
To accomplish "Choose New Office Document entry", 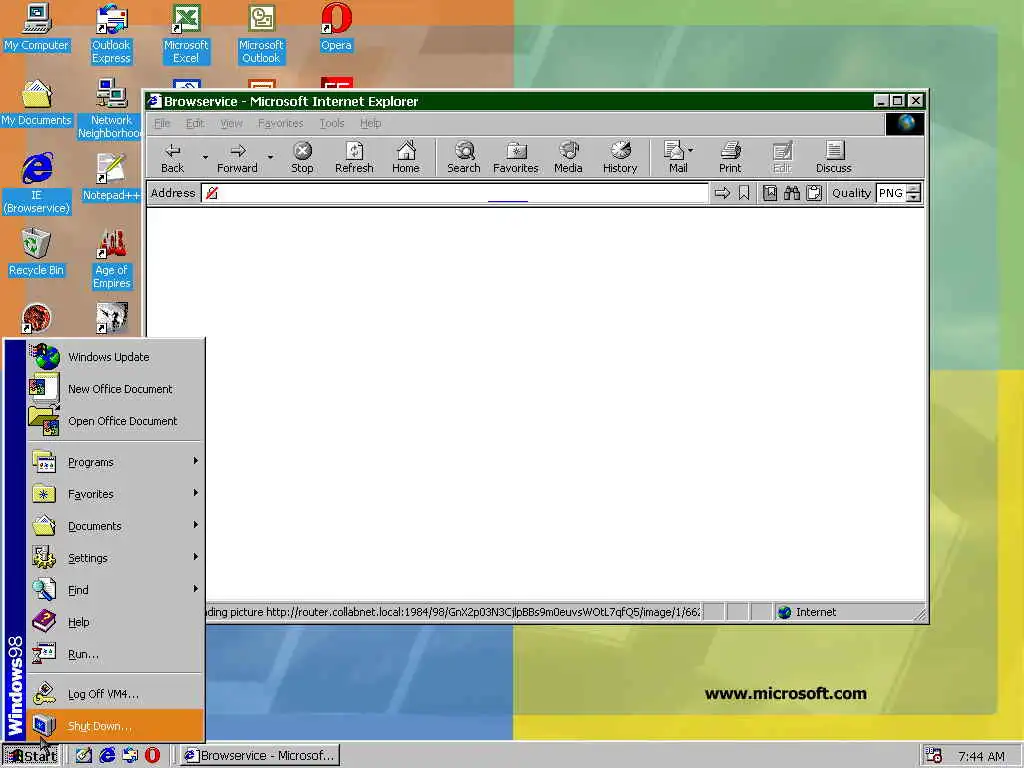I will (x=115, y=389).
